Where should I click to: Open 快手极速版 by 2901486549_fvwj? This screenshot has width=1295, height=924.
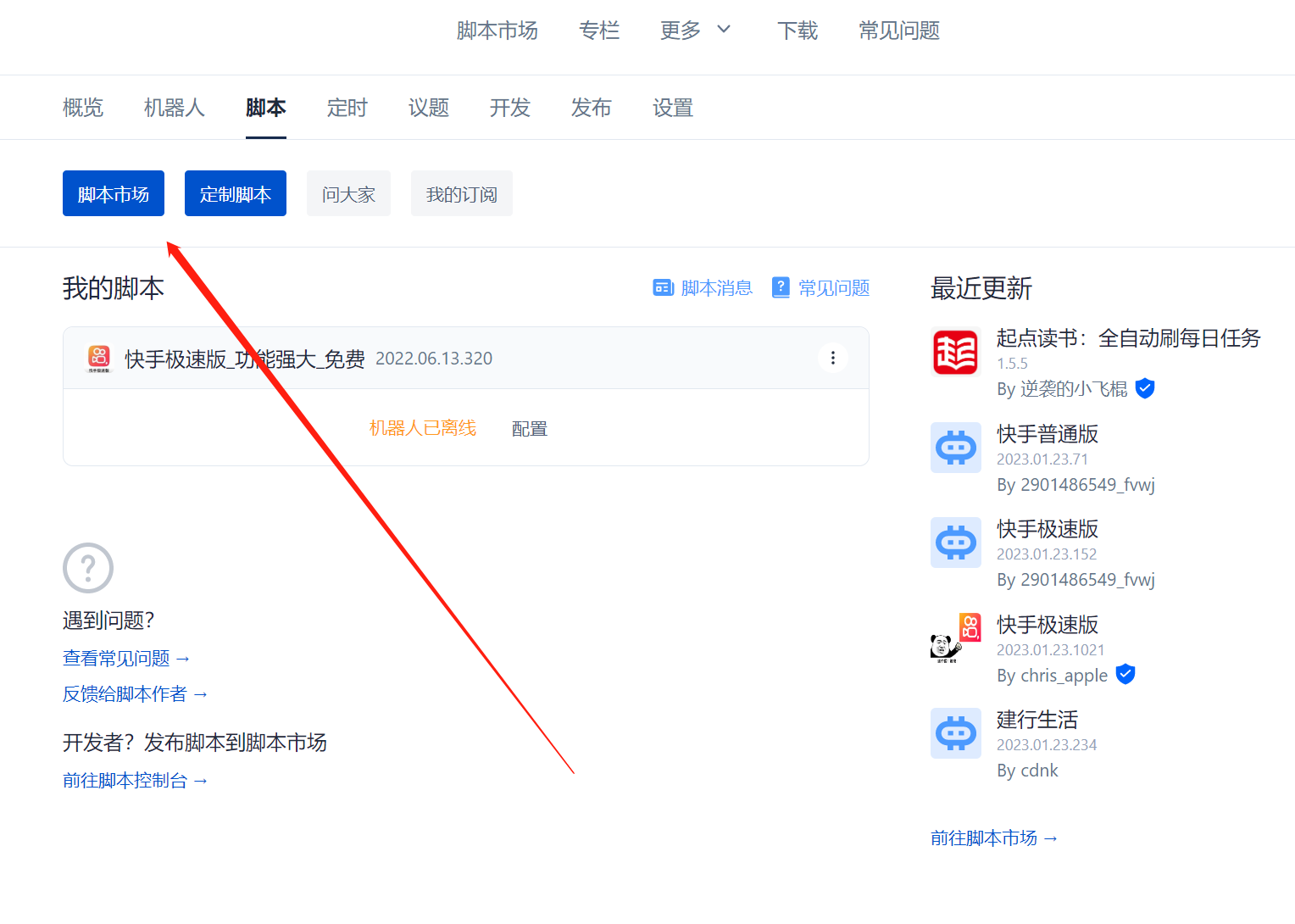coord(1048,529)
